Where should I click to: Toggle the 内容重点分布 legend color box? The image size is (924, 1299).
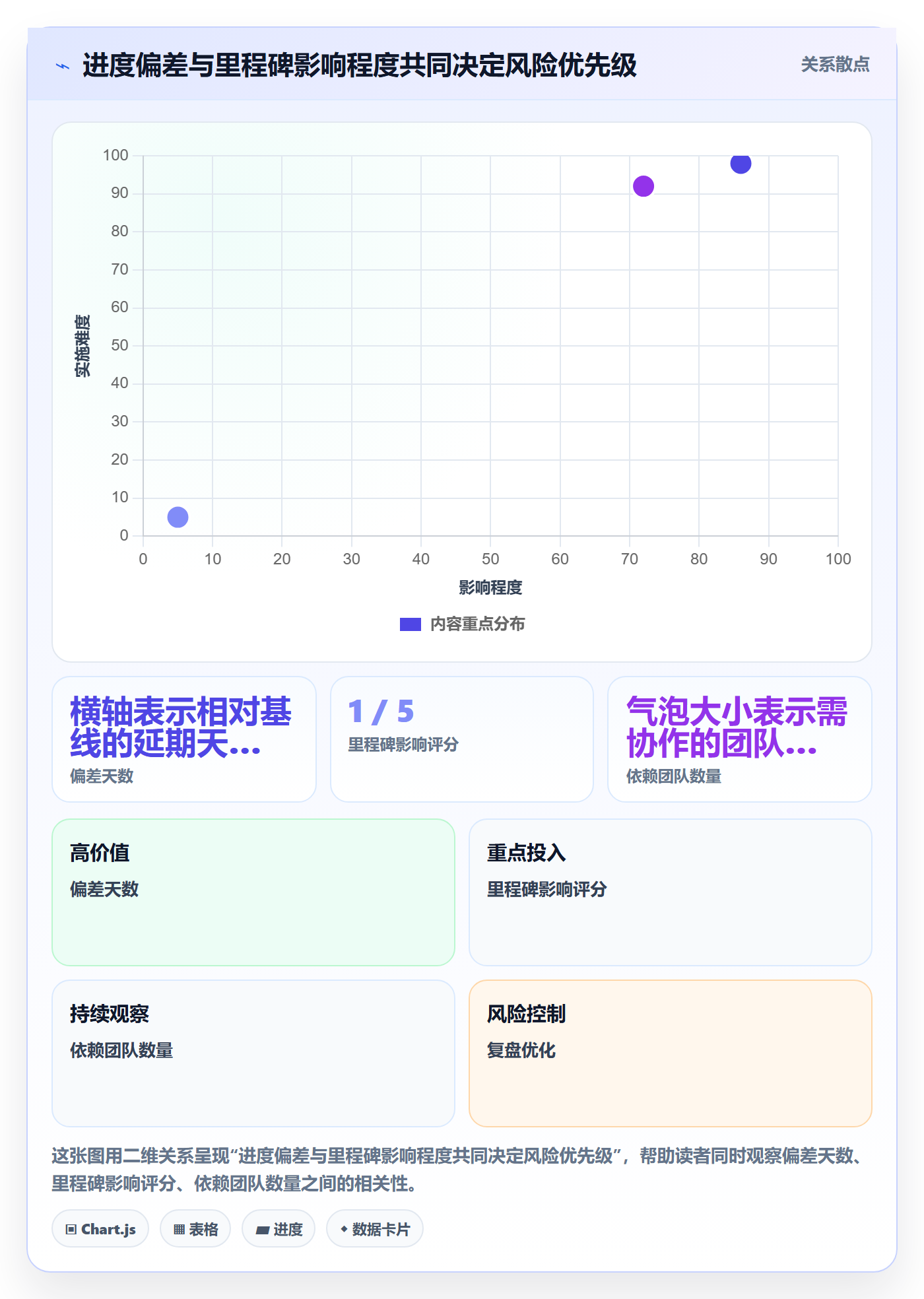410,624
